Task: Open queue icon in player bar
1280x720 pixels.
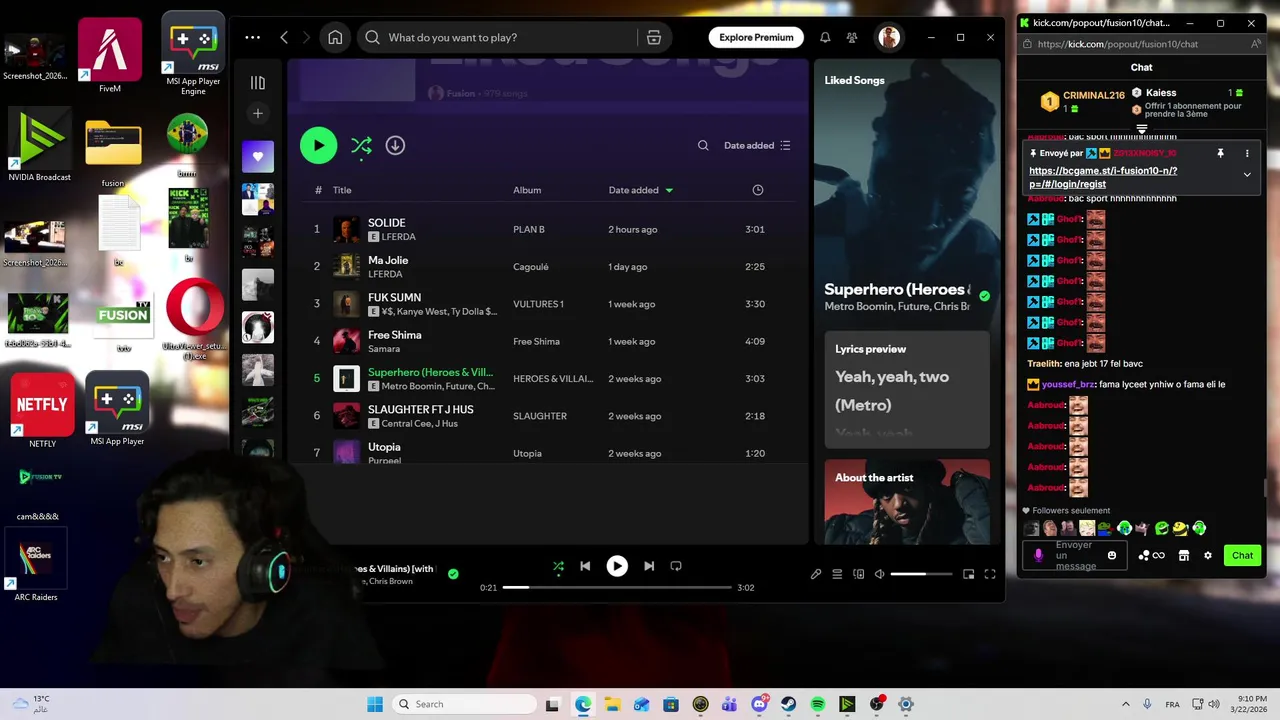Action: click(x=837, y=574)
